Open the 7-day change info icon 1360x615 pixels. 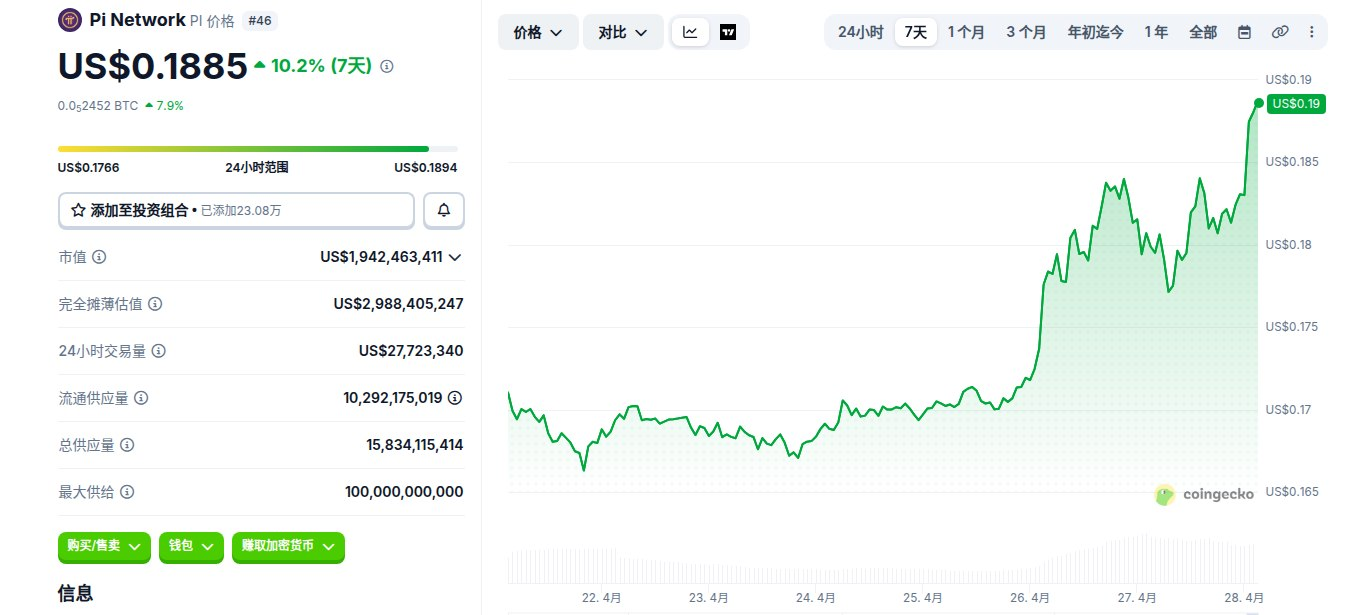coord(387,66)
